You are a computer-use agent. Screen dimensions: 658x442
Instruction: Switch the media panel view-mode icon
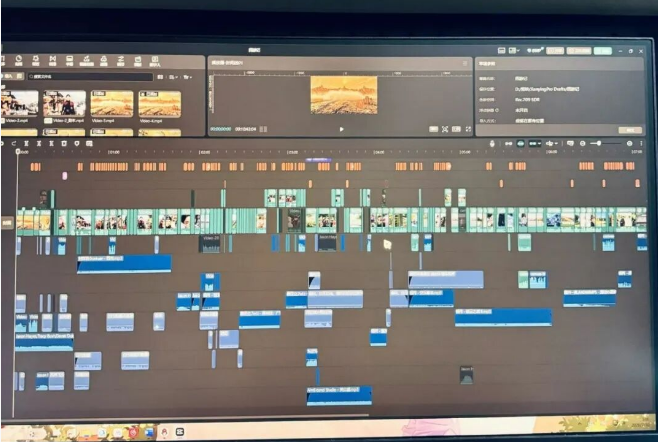click(160, 77)
